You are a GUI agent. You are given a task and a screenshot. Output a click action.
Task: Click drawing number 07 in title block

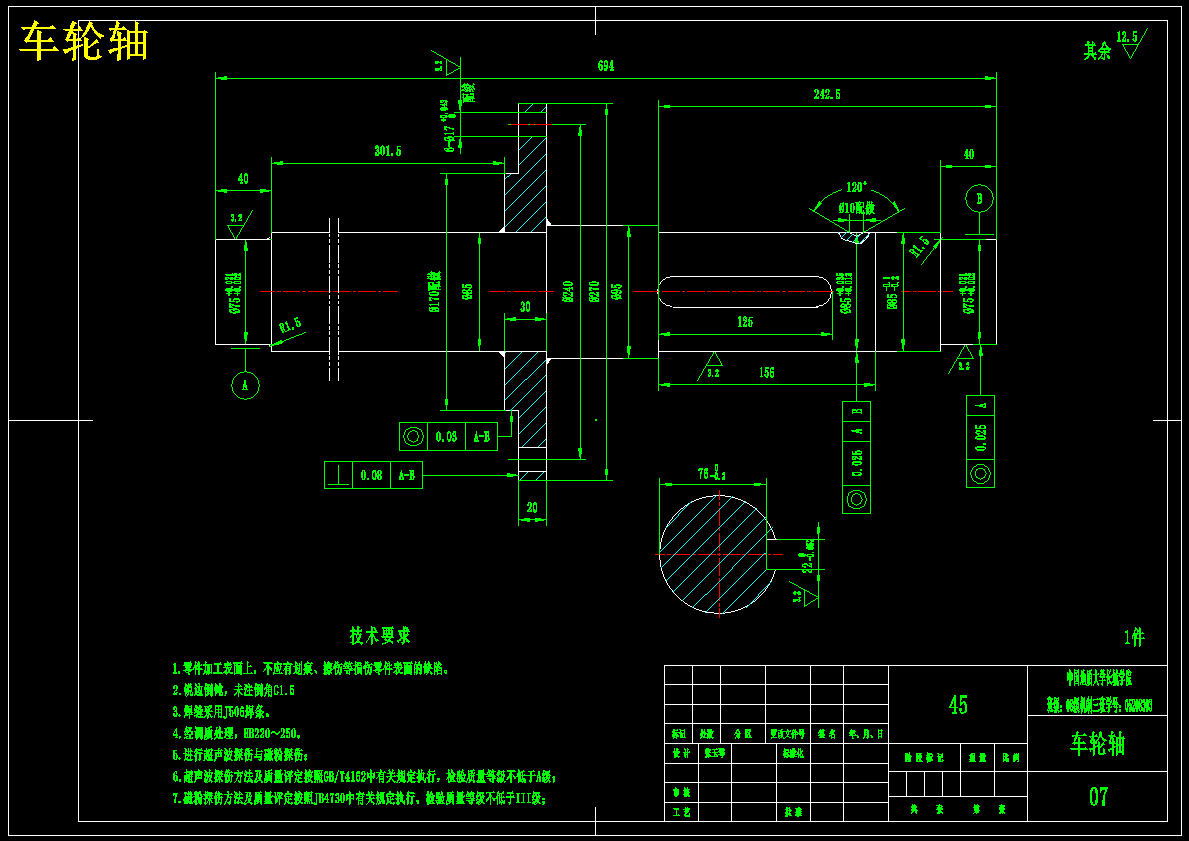click(x=1098, y=796)
